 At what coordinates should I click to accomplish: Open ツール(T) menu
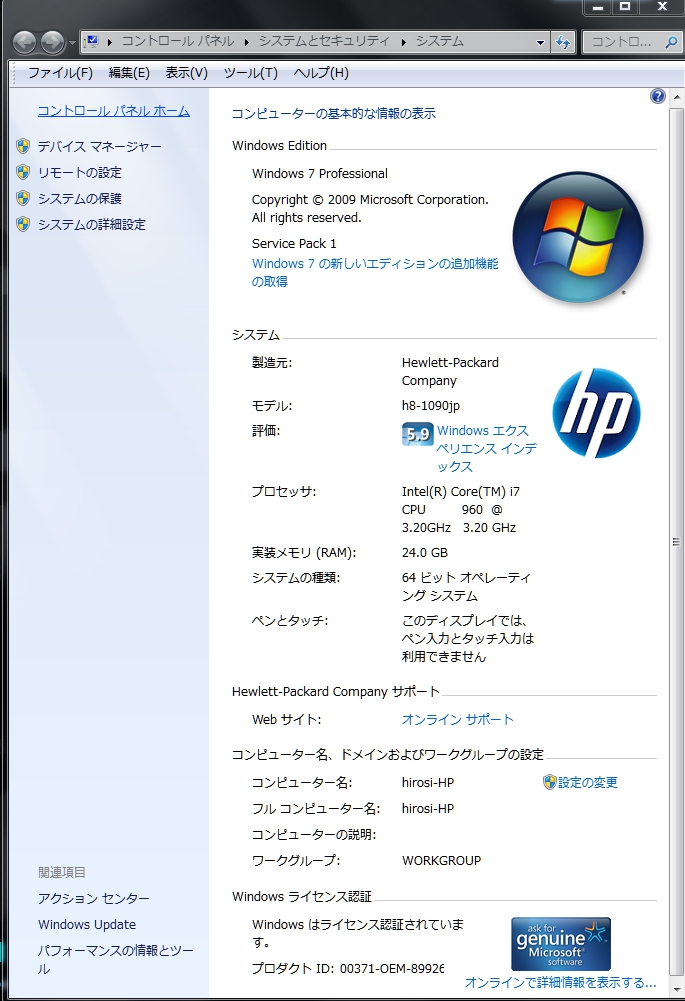click(250, 73)
